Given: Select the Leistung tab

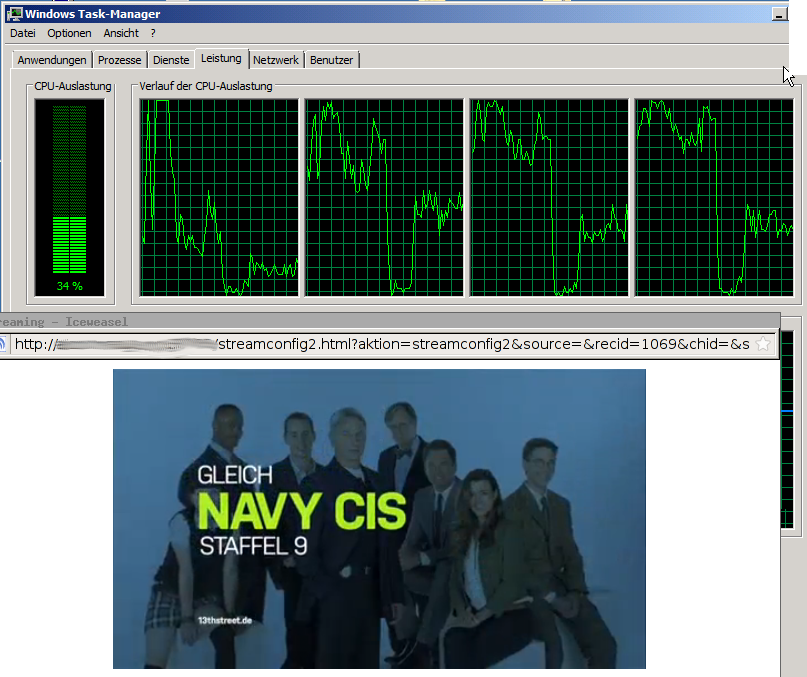Looking at the screenshot, I should 221,59.
